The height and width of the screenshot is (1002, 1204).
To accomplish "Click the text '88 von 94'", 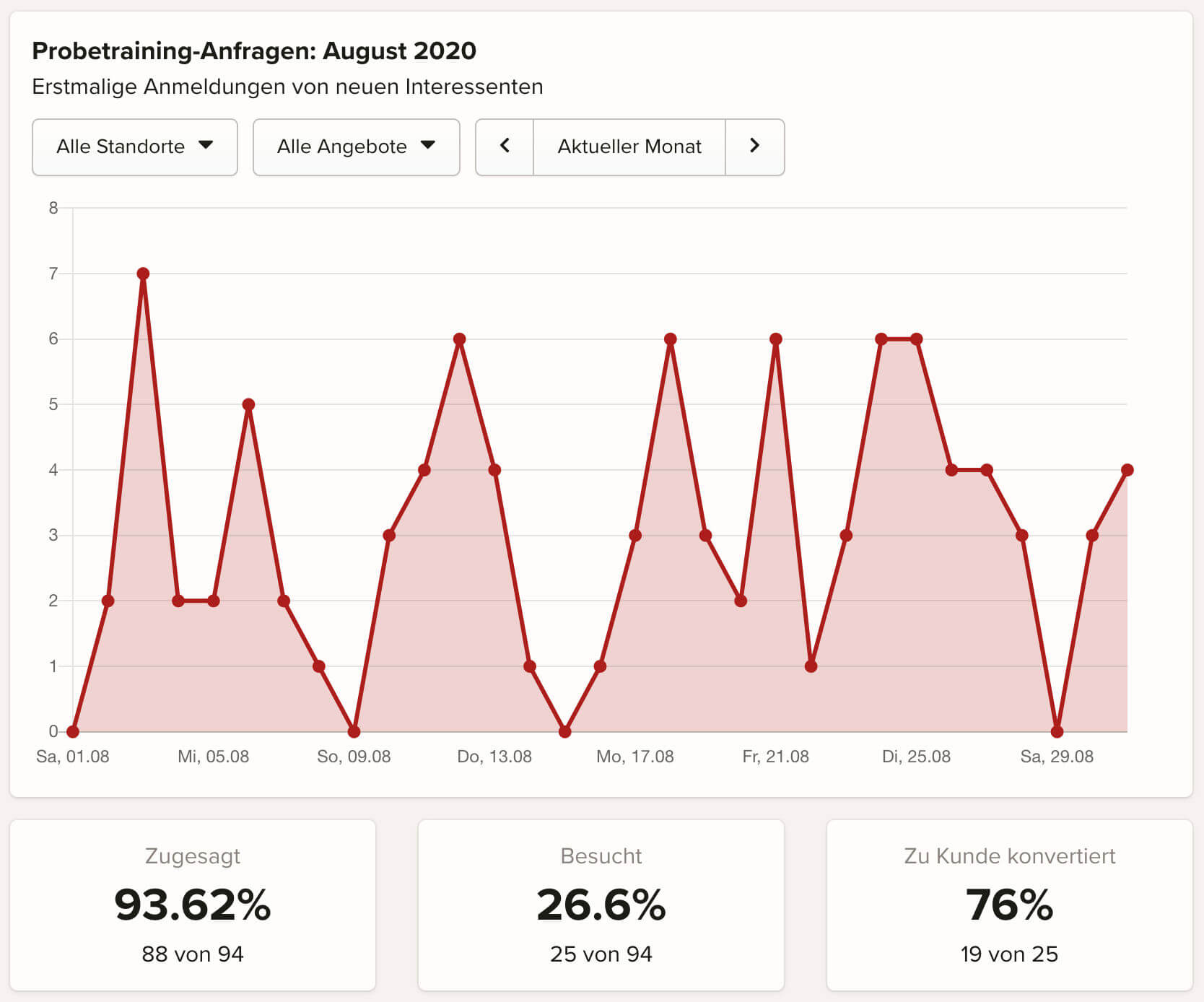I will (x=193, y=954).
